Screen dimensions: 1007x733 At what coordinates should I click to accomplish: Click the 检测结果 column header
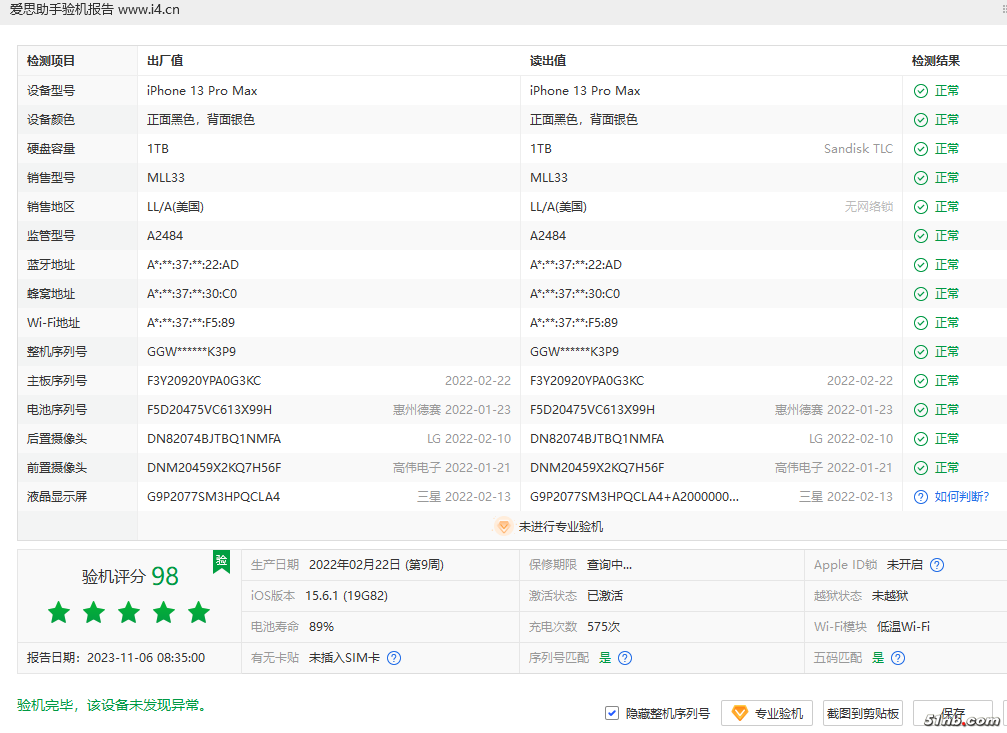click(x=936, y=61)
